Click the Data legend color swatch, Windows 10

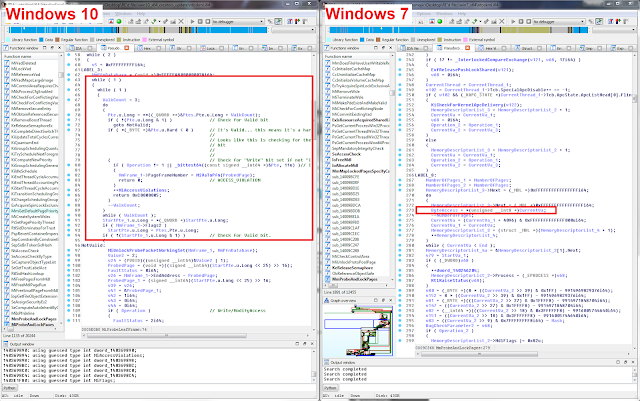pyautogui.click(x=41, y=40)
